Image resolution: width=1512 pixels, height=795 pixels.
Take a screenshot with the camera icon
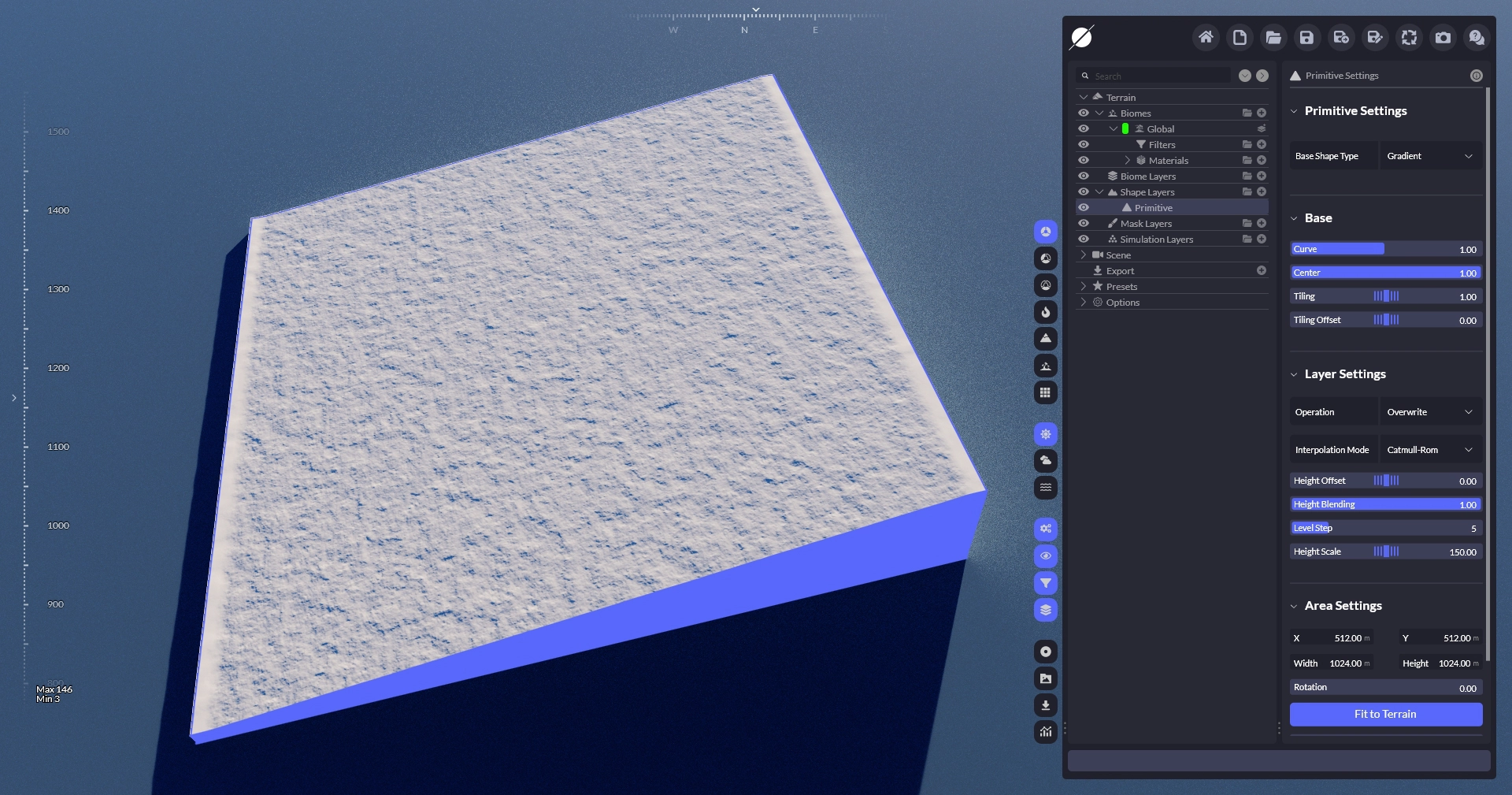[1443, 37]
